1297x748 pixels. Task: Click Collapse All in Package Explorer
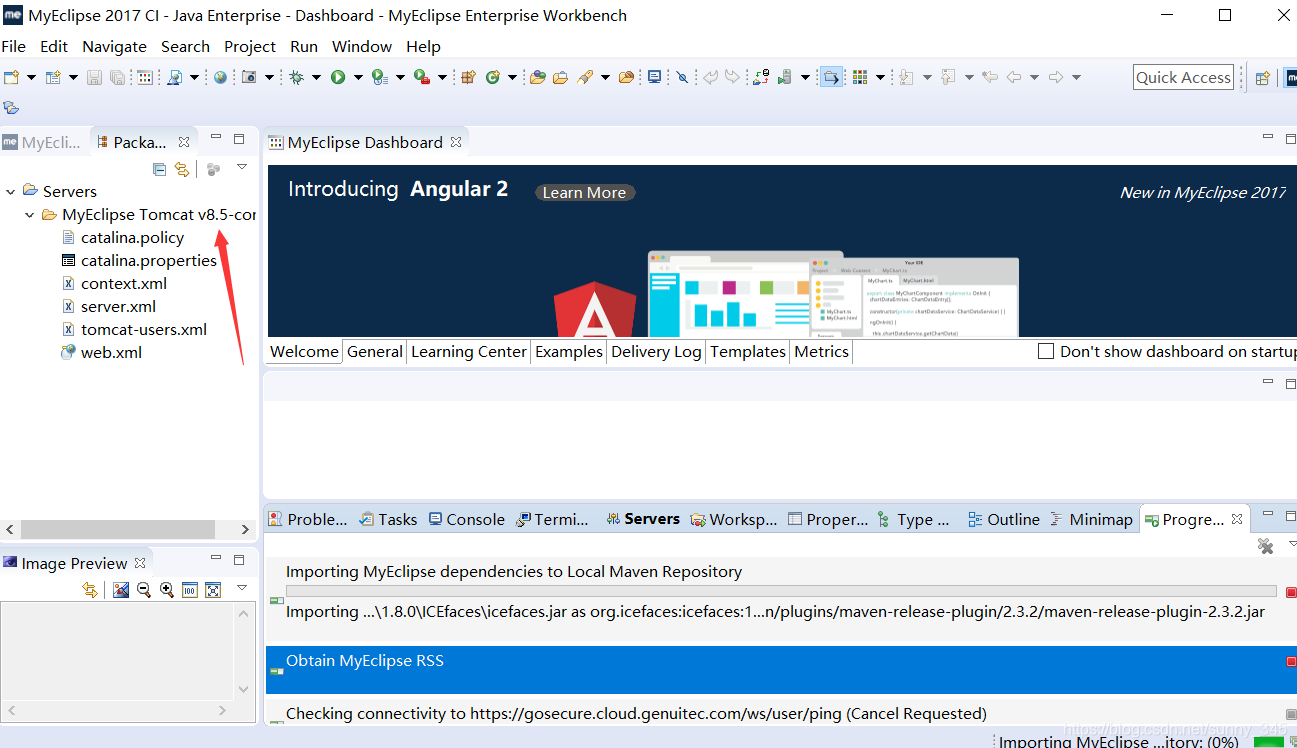click(x=160, y=169)
